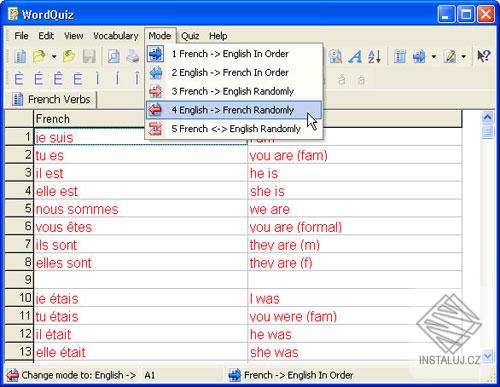Select the 'elles sont' cell
500x387 pixels.
click(141, 263)
